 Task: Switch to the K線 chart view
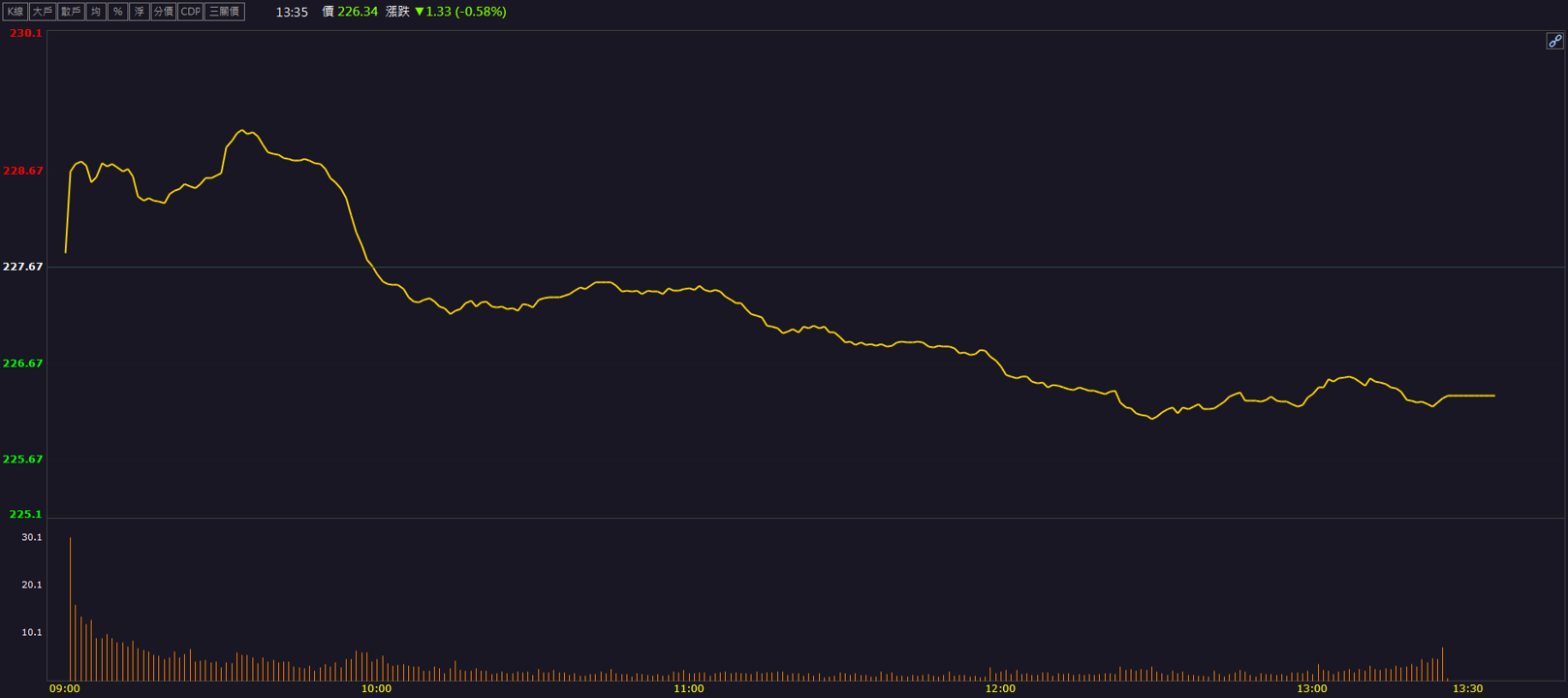coord(15,12)
